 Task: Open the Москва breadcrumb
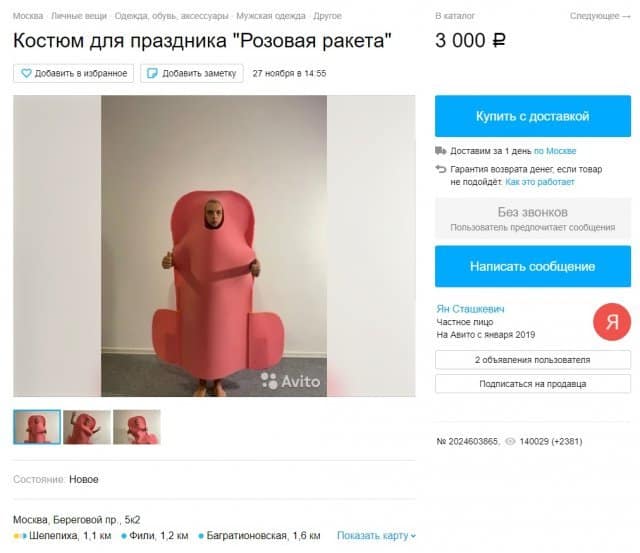pyautogui.click(x=28, y=16)
